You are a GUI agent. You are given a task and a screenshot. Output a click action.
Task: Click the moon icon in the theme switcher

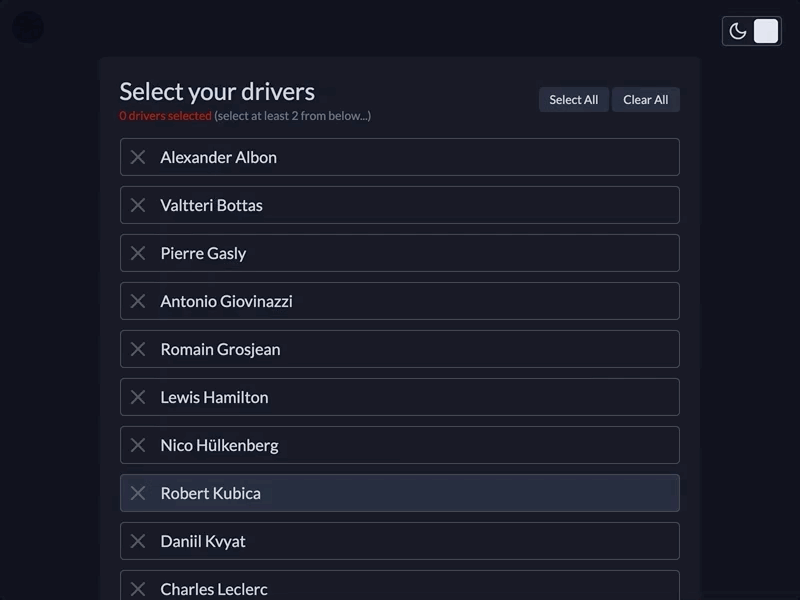737,31
